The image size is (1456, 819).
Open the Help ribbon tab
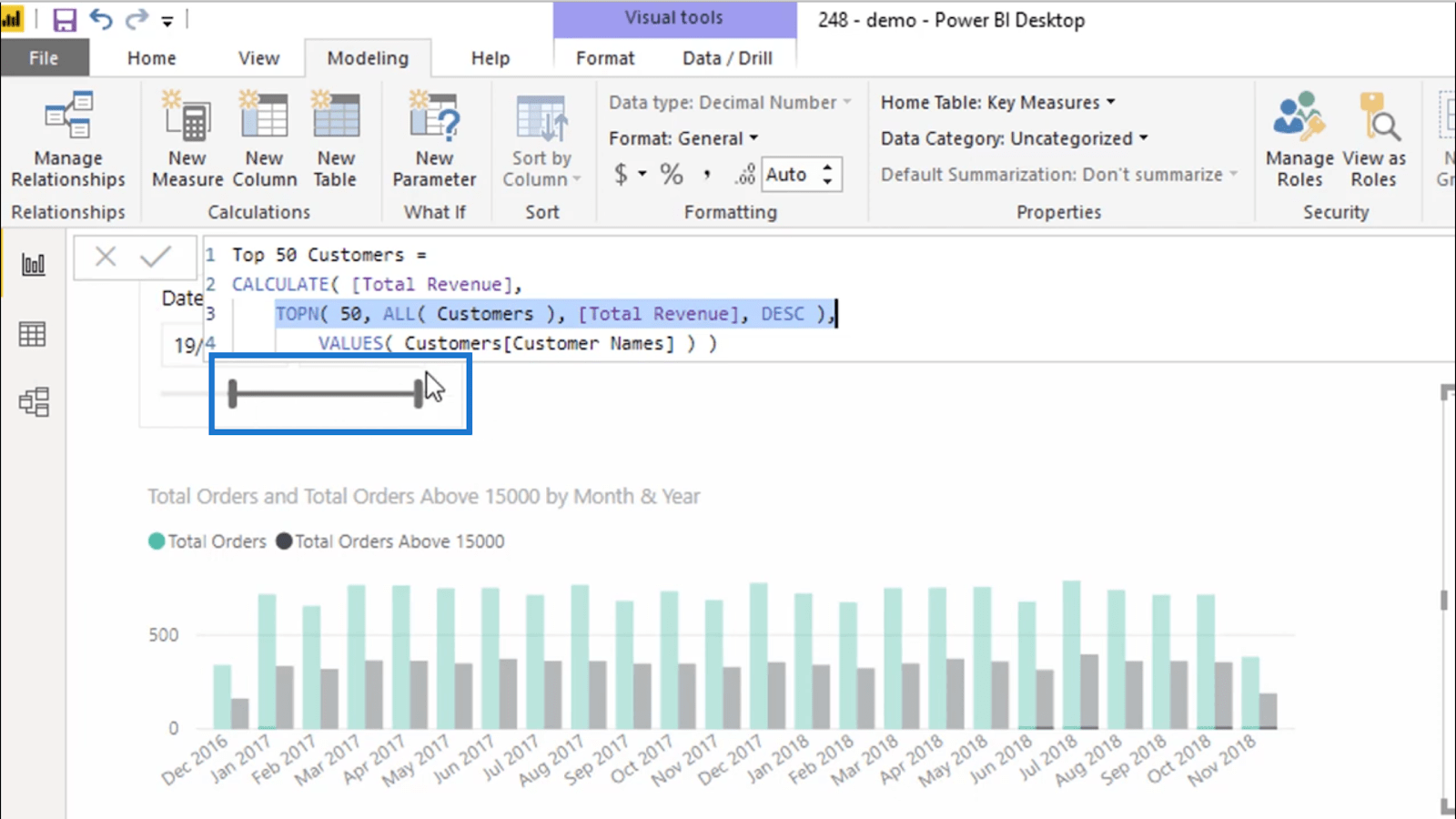pyautogui.click(x=490, y=58)
